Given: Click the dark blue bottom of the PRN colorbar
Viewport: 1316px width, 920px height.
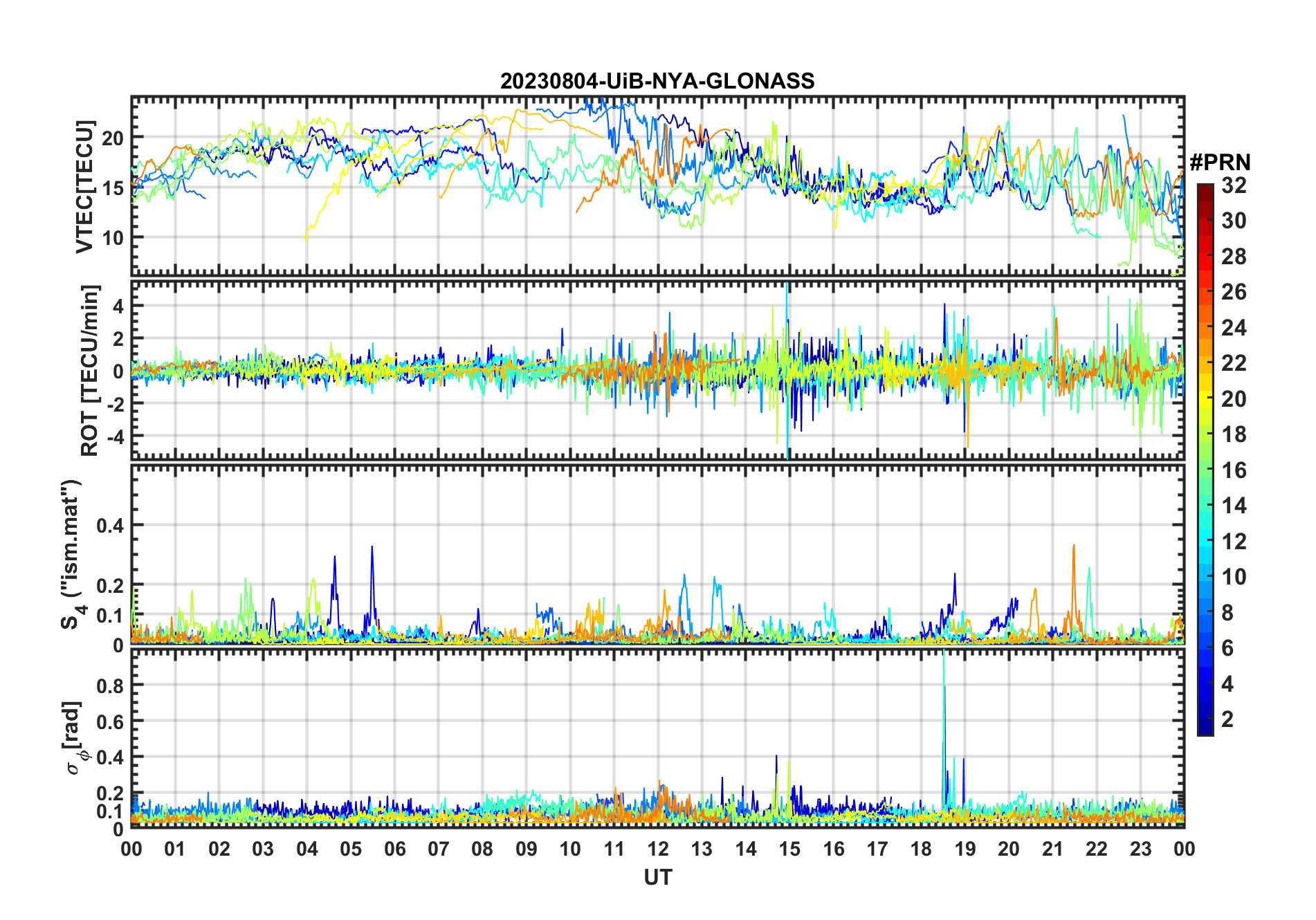Looking at the screenshot, I should pyautogui.click(x=1205, y=729).
